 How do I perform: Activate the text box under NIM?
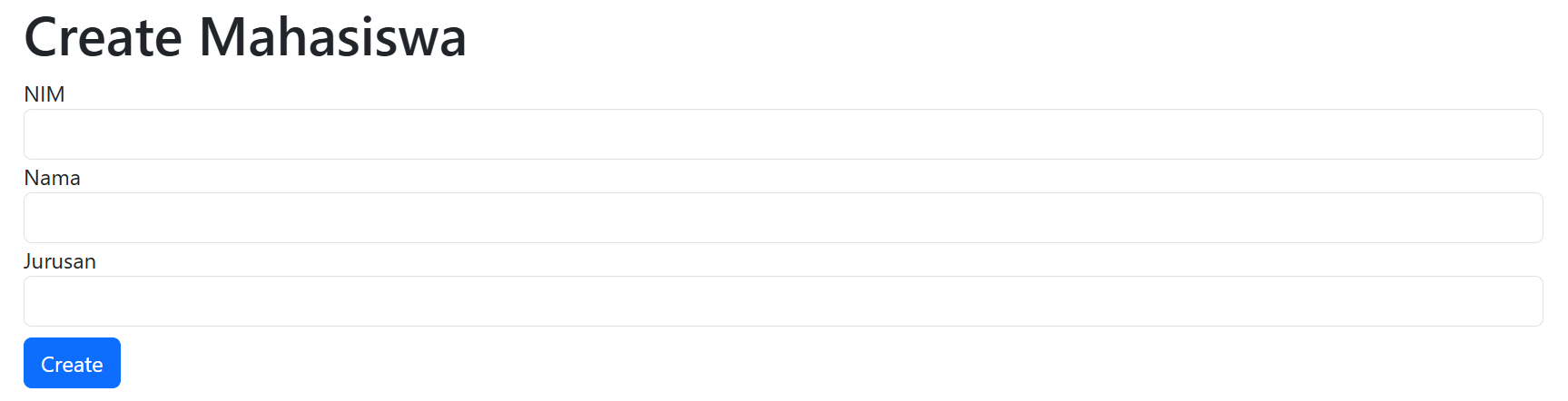[x=783, y=134]
